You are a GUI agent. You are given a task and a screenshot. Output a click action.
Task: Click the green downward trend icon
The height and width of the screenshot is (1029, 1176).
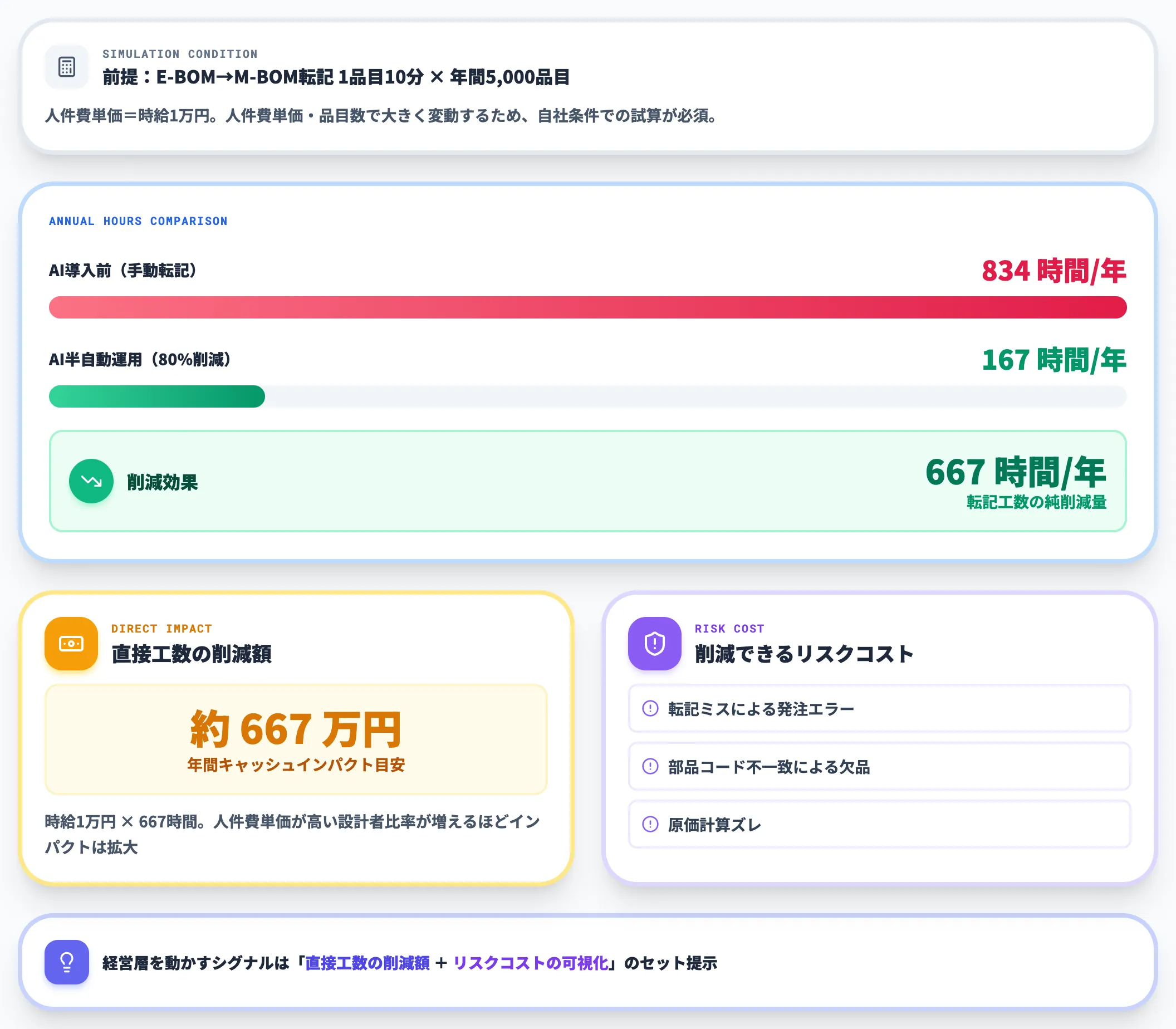click(91, 481)
